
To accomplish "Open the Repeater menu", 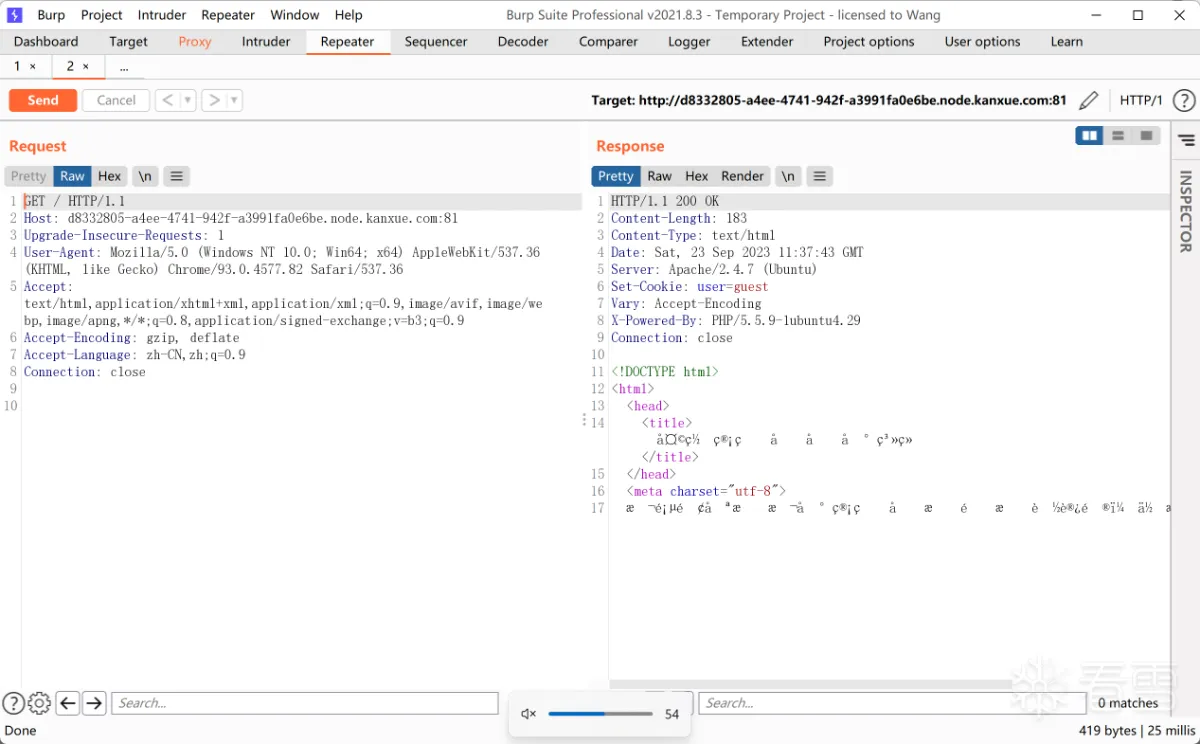I will (228, 15).
